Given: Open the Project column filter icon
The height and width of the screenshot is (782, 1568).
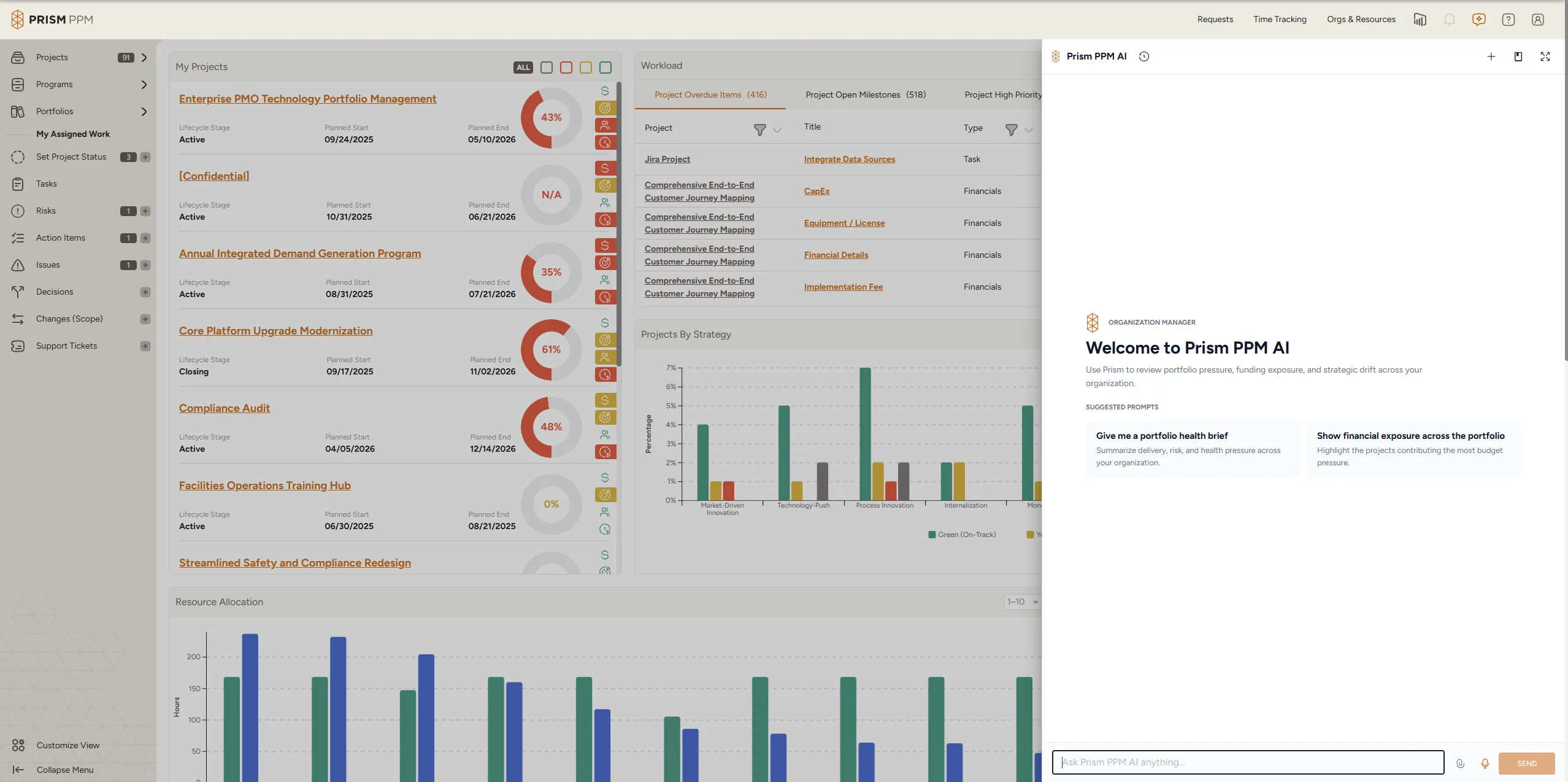Looking at the screenshot, I should pos(759,130).
